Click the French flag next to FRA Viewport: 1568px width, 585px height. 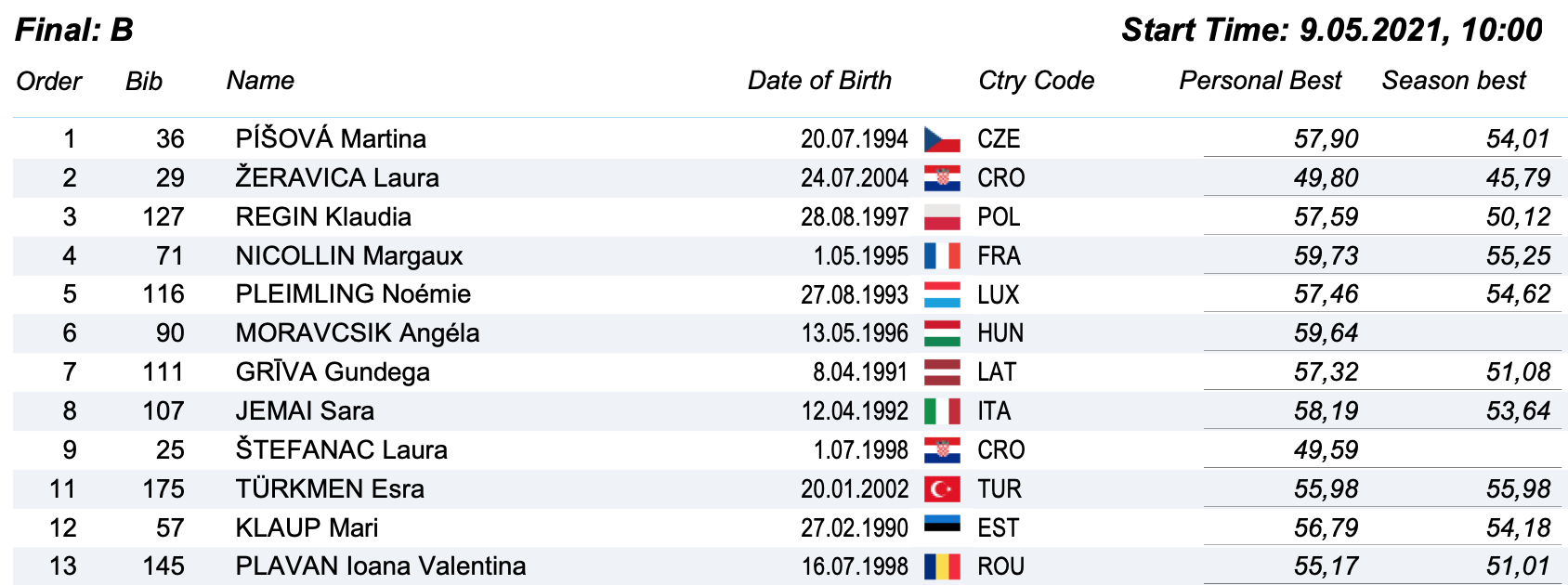pos(942,255)
